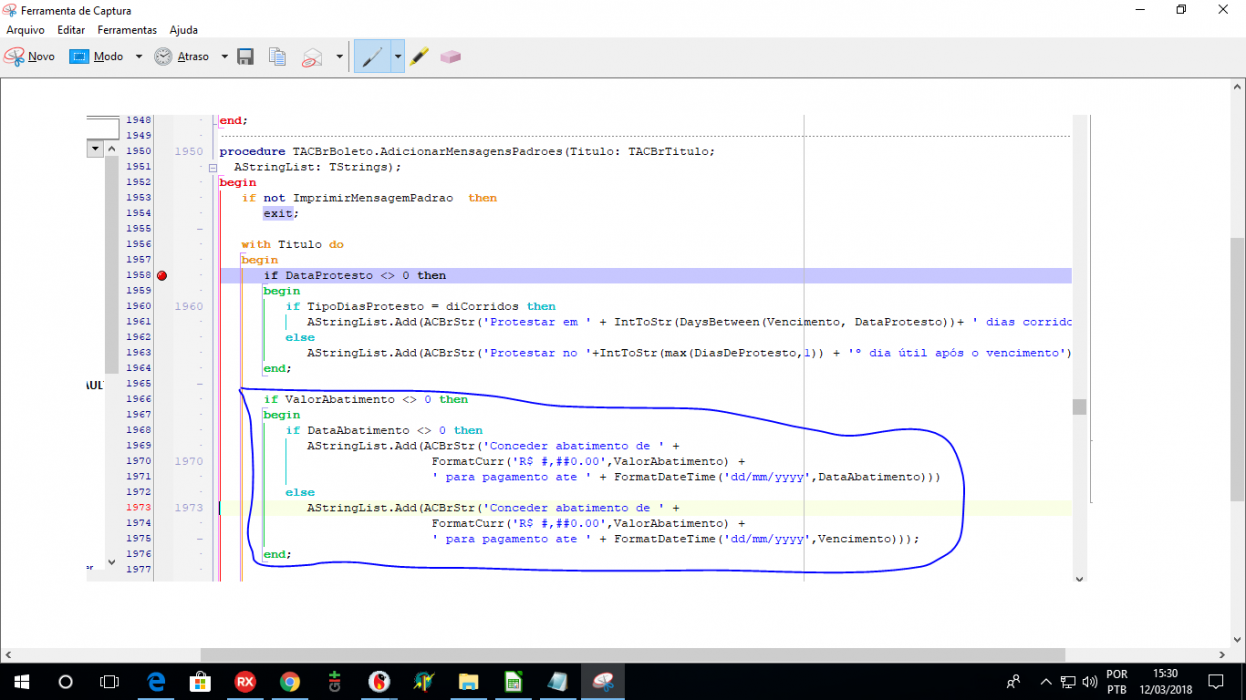The height and width of the screenshot is (700, 1246).
Task: Click the vertical scrollbar down arrow
Action: tap(1237, 639)
